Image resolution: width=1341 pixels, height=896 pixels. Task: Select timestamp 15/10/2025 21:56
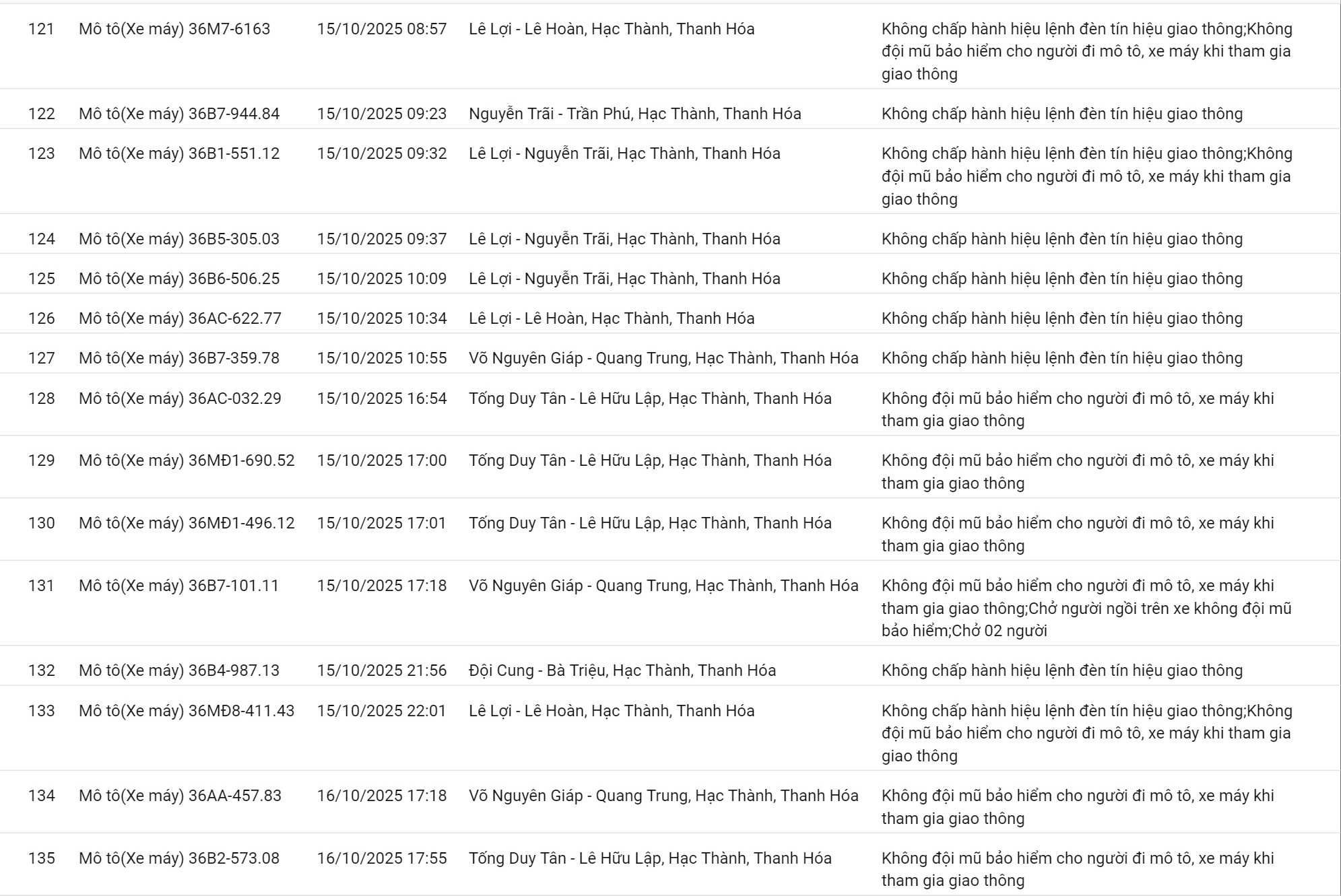point(382,670)
